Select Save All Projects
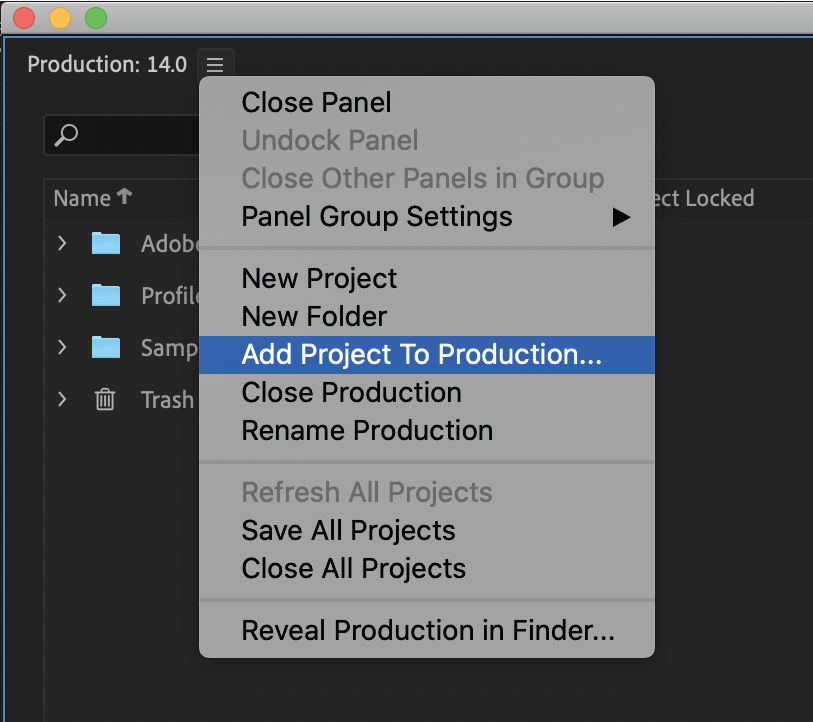 pyautogui.click(x=347, y=530)
